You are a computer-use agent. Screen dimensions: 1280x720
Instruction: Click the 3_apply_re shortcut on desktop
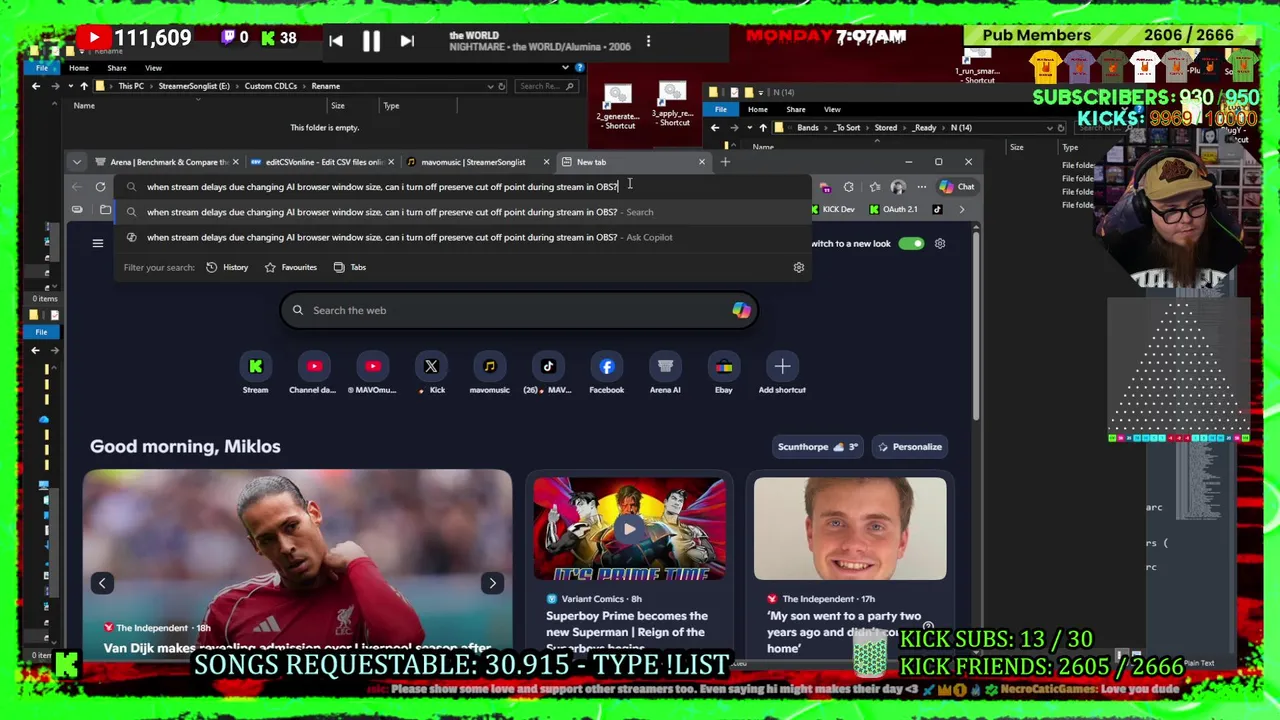click(x=673, y=104)
